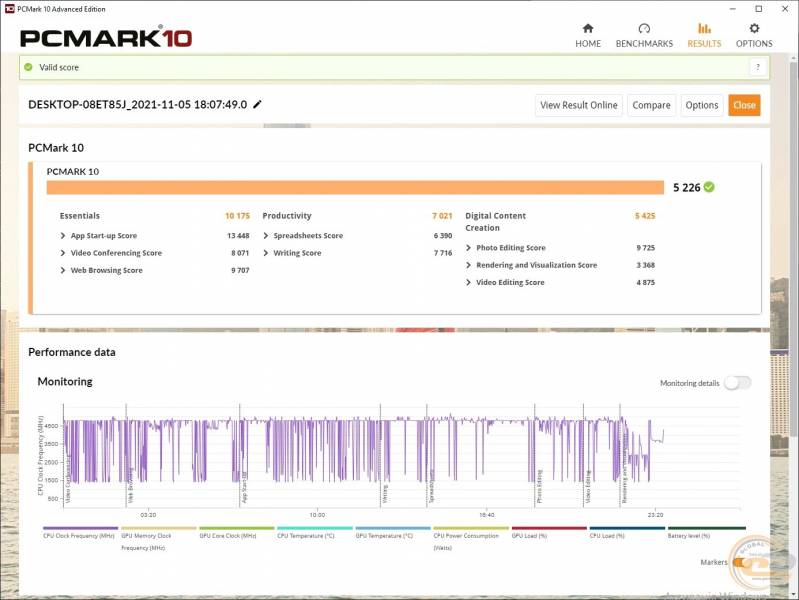799x600 pixels.
Task: Click the result name DESKTOP-08ET85J text
Action: [x=138, y=105]
